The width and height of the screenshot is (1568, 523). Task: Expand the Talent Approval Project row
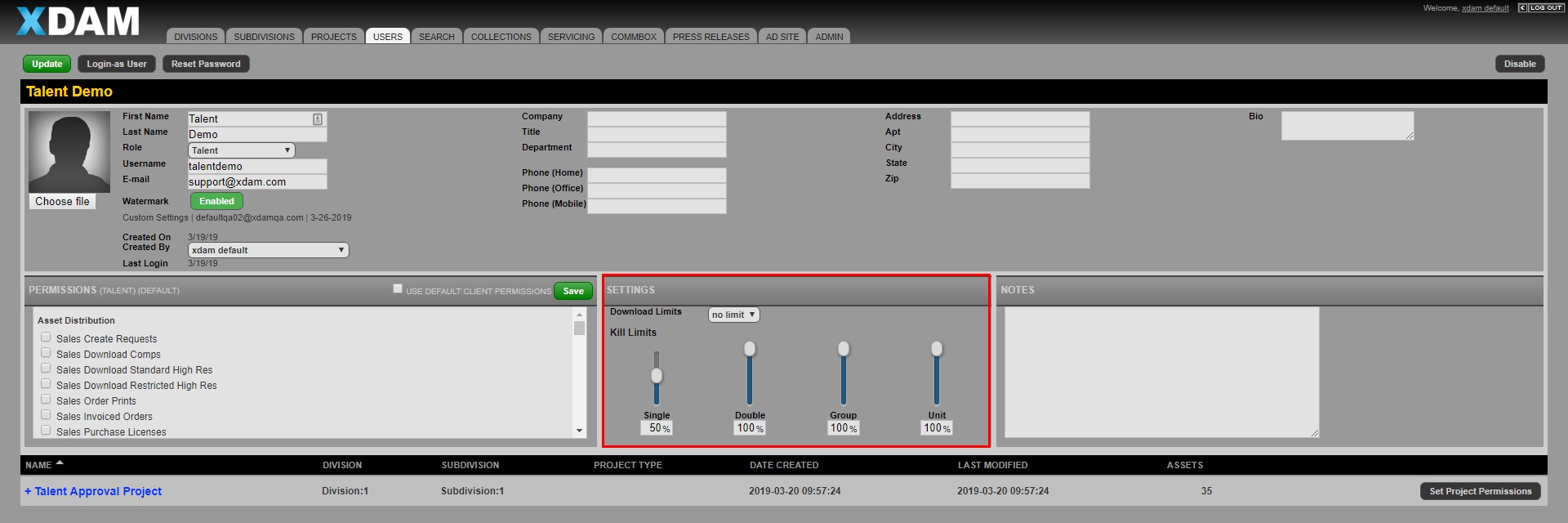(x=28, y=491)
